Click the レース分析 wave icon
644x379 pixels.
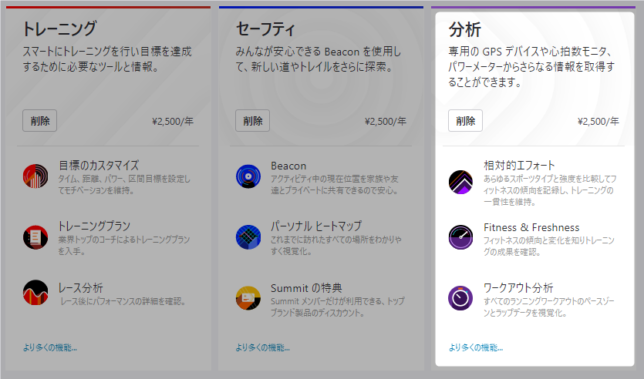[x=35, y=292]
